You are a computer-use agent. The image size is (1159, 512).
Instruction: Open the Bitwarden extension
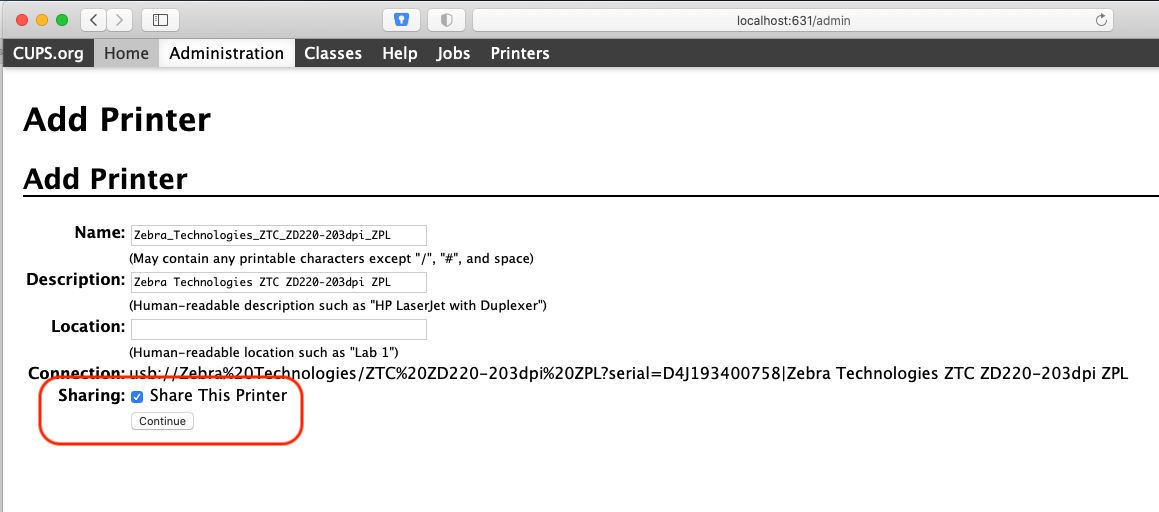click(x=402, y=20)
